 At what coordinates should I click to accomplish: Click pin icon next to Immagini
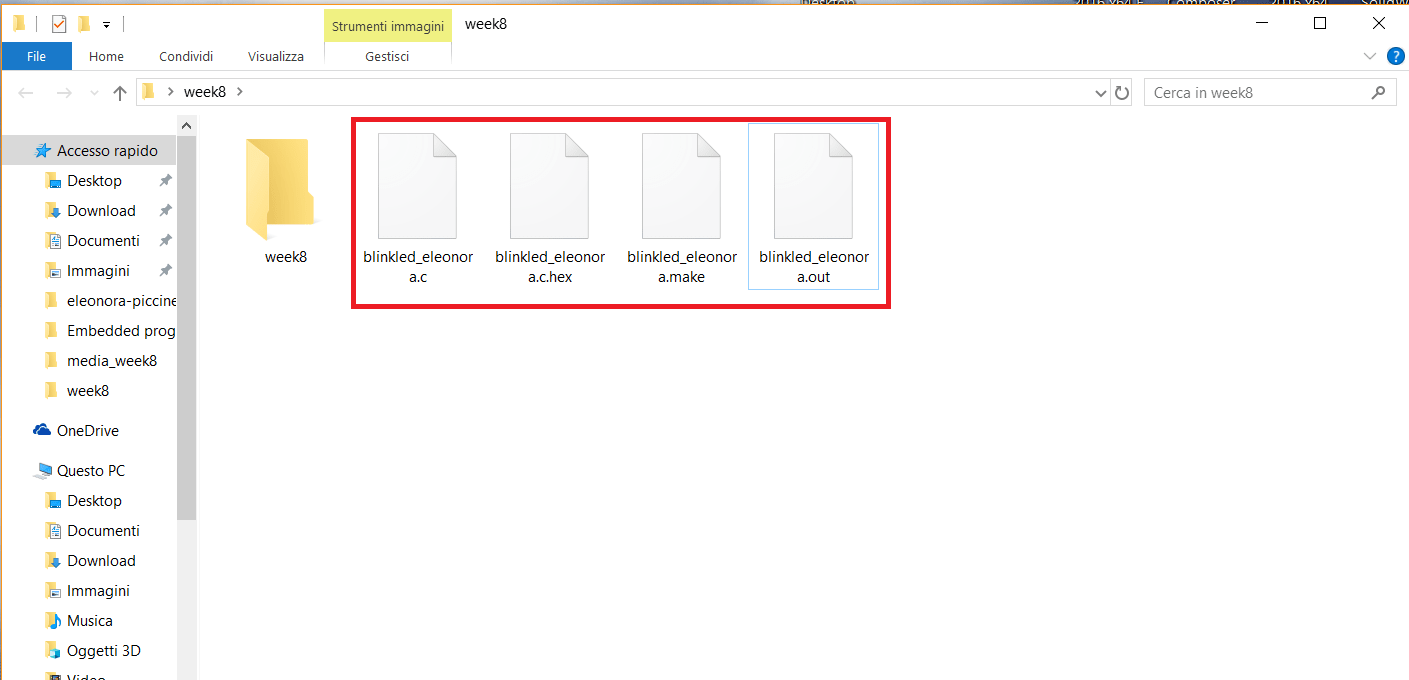(x=165, y=271)
